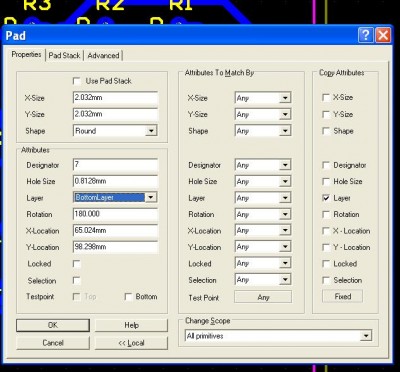Check Copy Attributes Rotation checkbox

(x=326, y=214)
